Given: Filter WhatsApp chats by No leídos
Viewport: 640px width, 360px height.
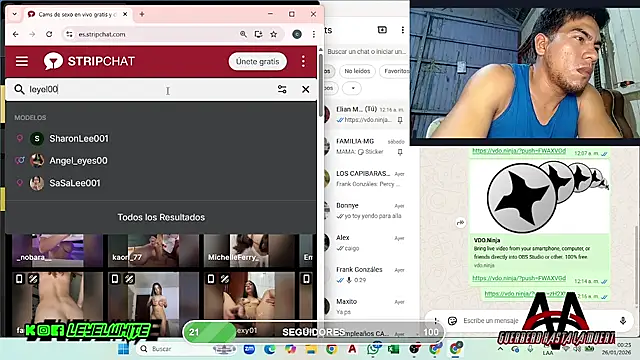Looking at the screenshot, I should click(x=357, y=71).
